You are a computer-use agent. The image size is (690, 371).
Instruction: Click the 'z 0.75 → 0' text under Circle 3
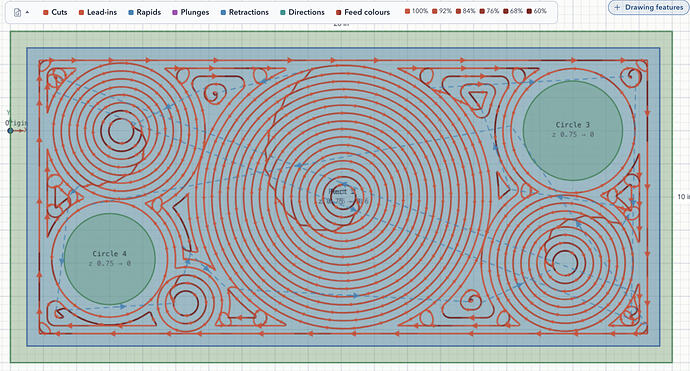[x=573, y=135]
